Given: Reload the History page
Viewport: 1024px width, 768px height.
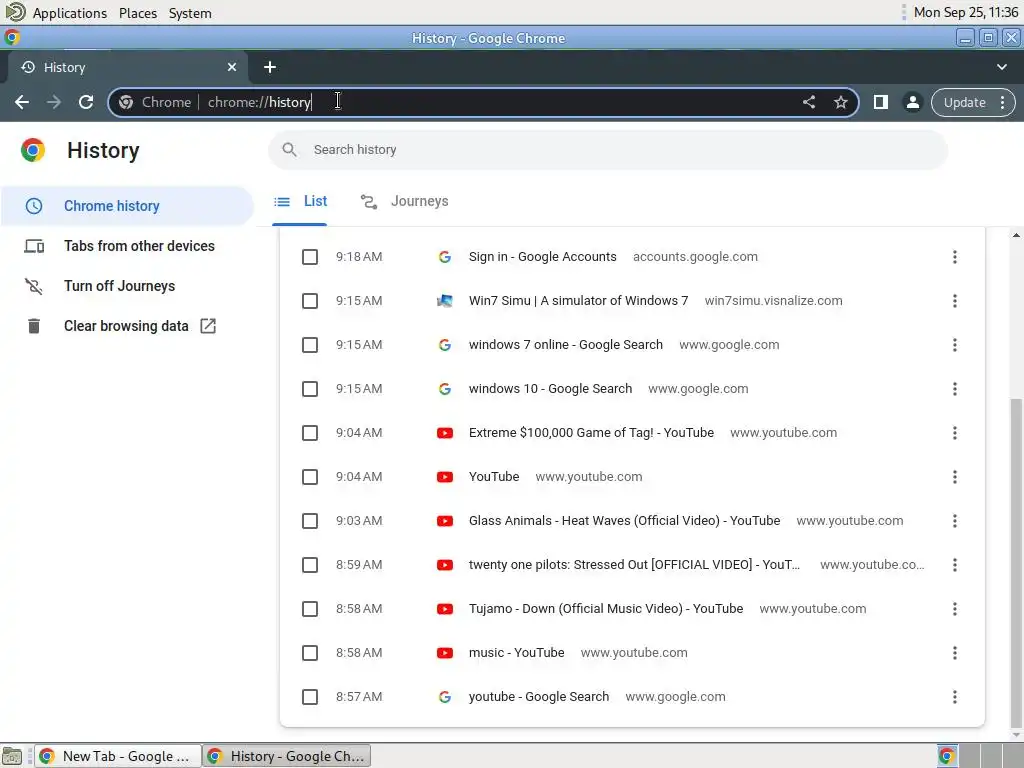Looking at the screenshot, I should pos(86,102).
